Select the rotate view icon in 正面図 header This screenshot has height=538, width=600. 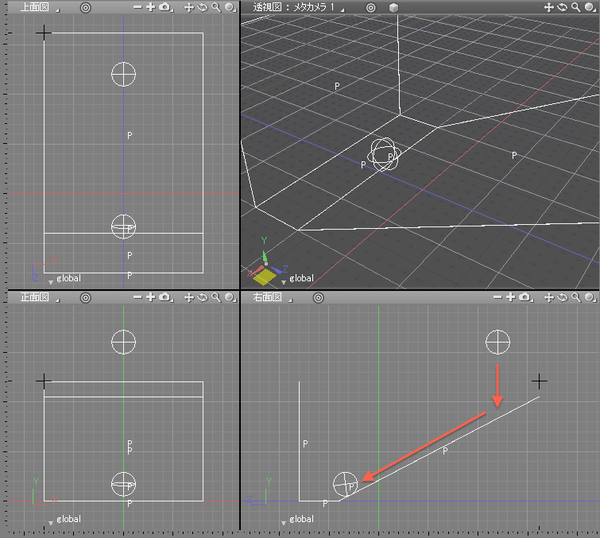202,297
